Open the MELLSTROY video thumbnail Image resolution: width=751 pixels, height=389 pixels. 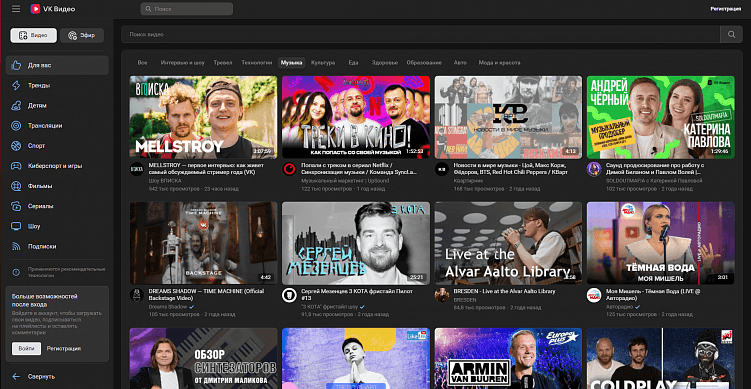click(203, 117)
